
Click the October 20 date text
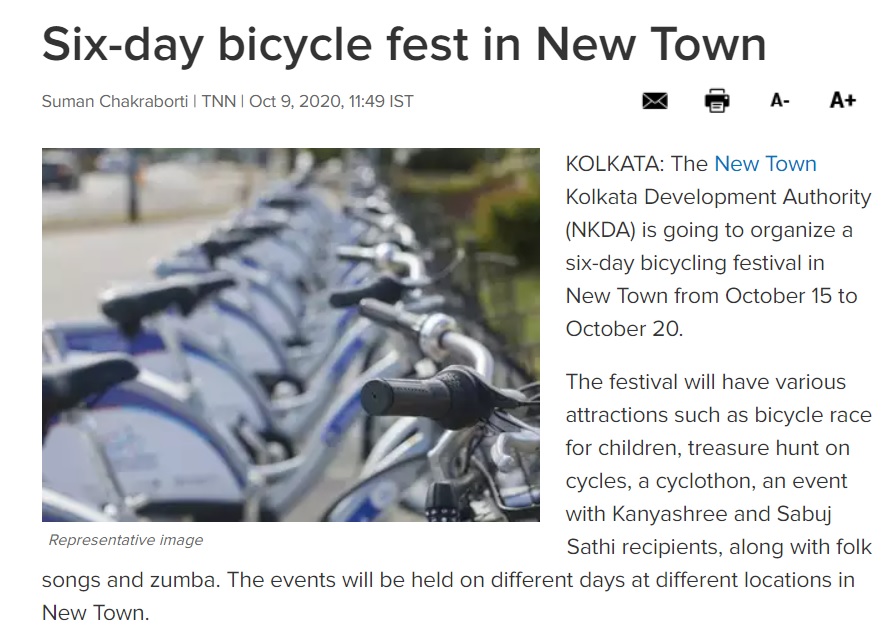[623, 329]
